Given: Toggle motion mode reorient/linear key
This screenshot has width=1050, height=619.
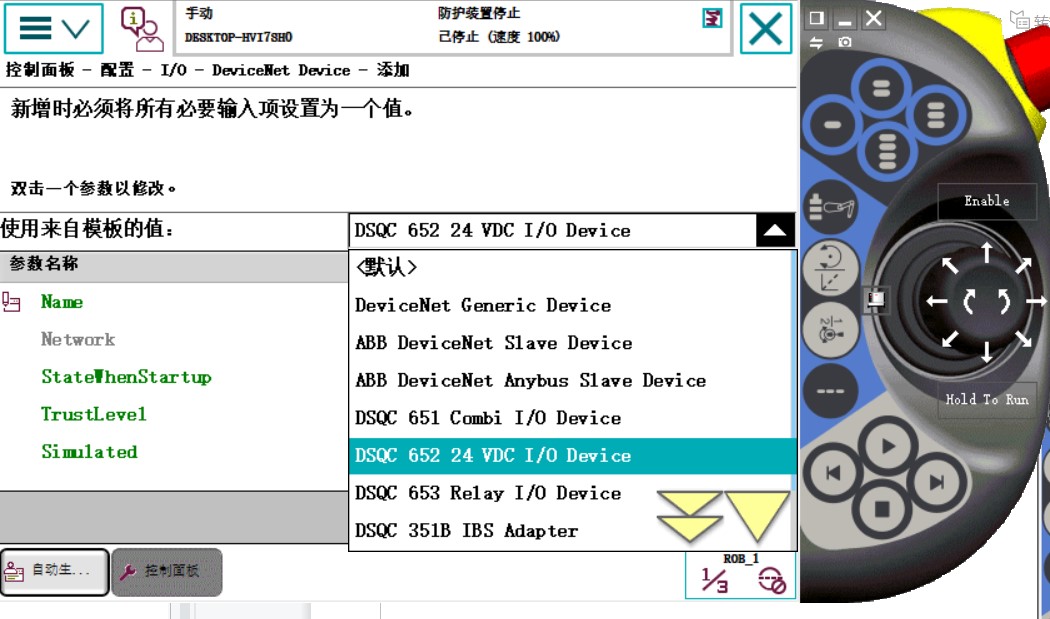Looking at the screenshot, I should 830,268.
